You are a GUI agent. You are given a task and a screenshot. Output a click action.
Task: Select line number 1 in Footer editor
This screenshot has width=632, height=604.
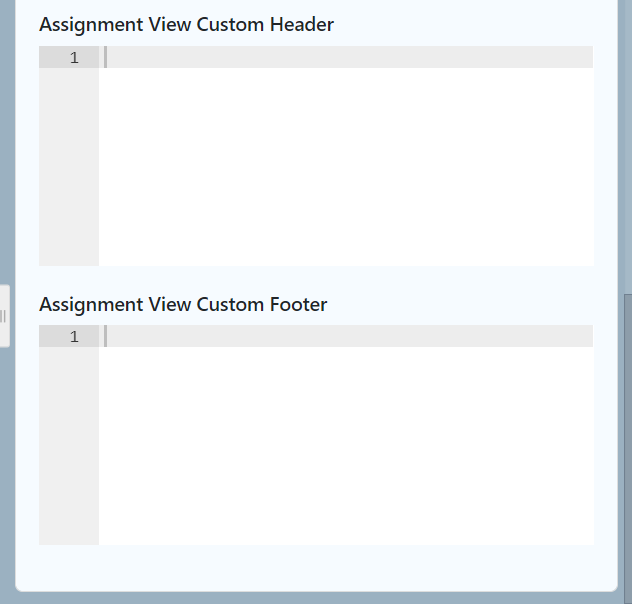(x=74, y=337)
